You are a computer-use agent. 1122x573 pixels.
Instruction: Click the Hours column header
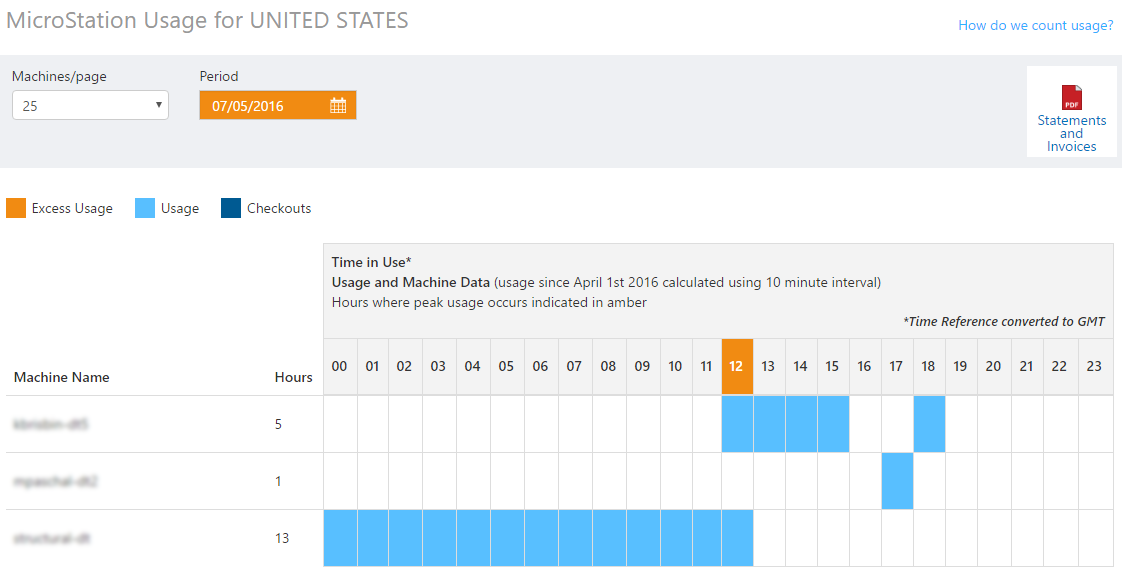tap(293, 377)
